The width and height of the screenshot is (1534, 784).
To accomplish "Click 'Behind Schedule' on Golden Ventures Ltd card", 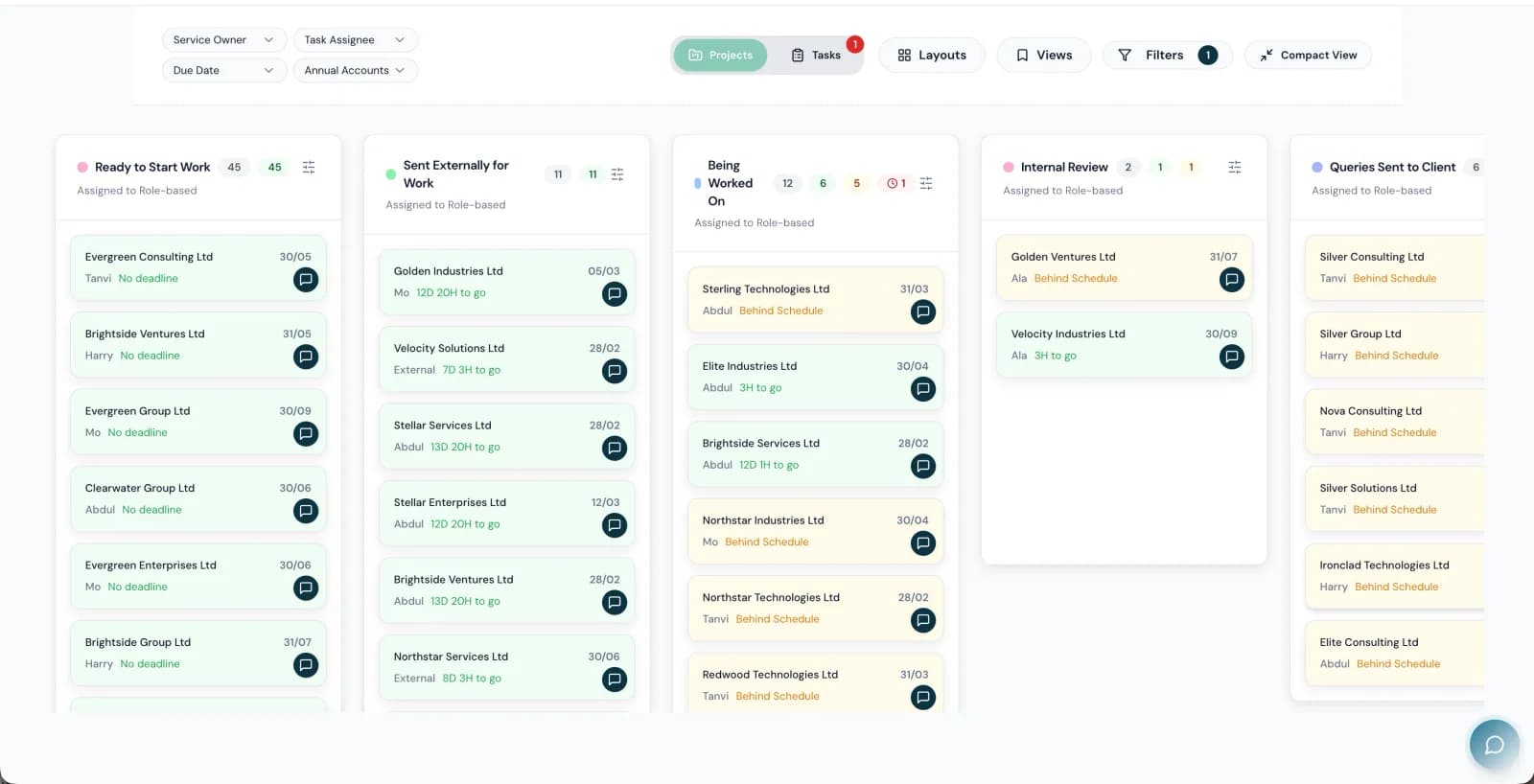I will (x=1076, y=279).
